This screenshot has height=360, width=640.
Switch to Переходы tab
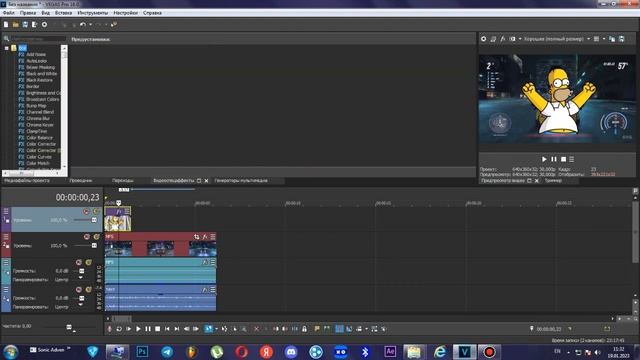(123, 180)
